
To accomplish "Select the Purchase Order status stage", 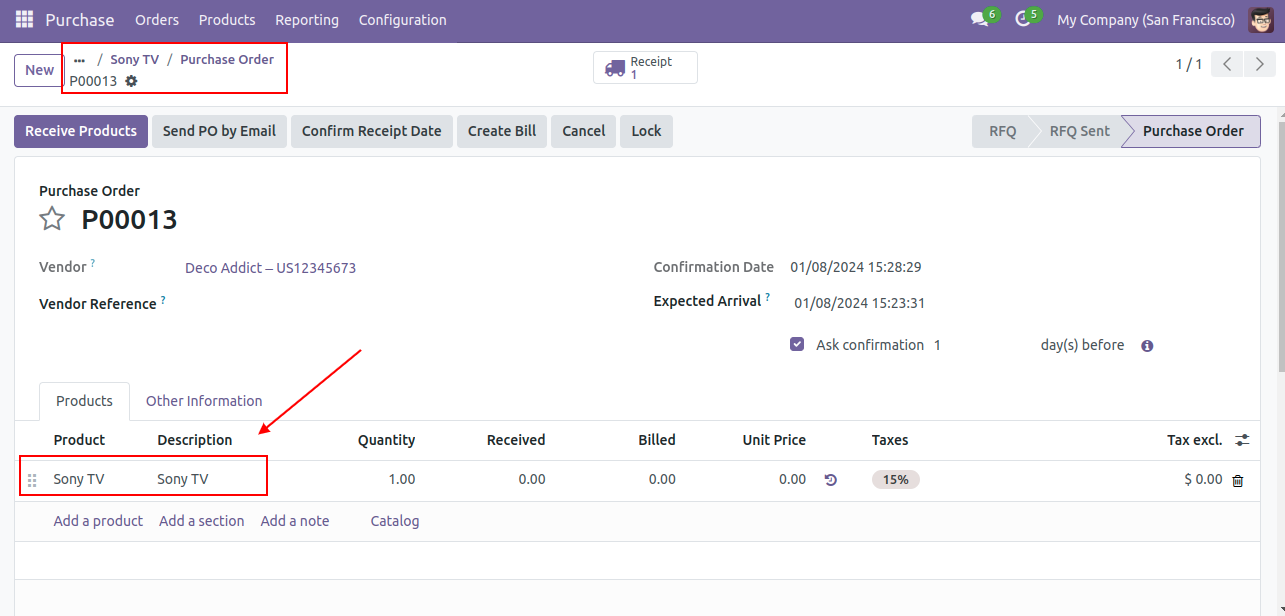I will (1193, 131).
